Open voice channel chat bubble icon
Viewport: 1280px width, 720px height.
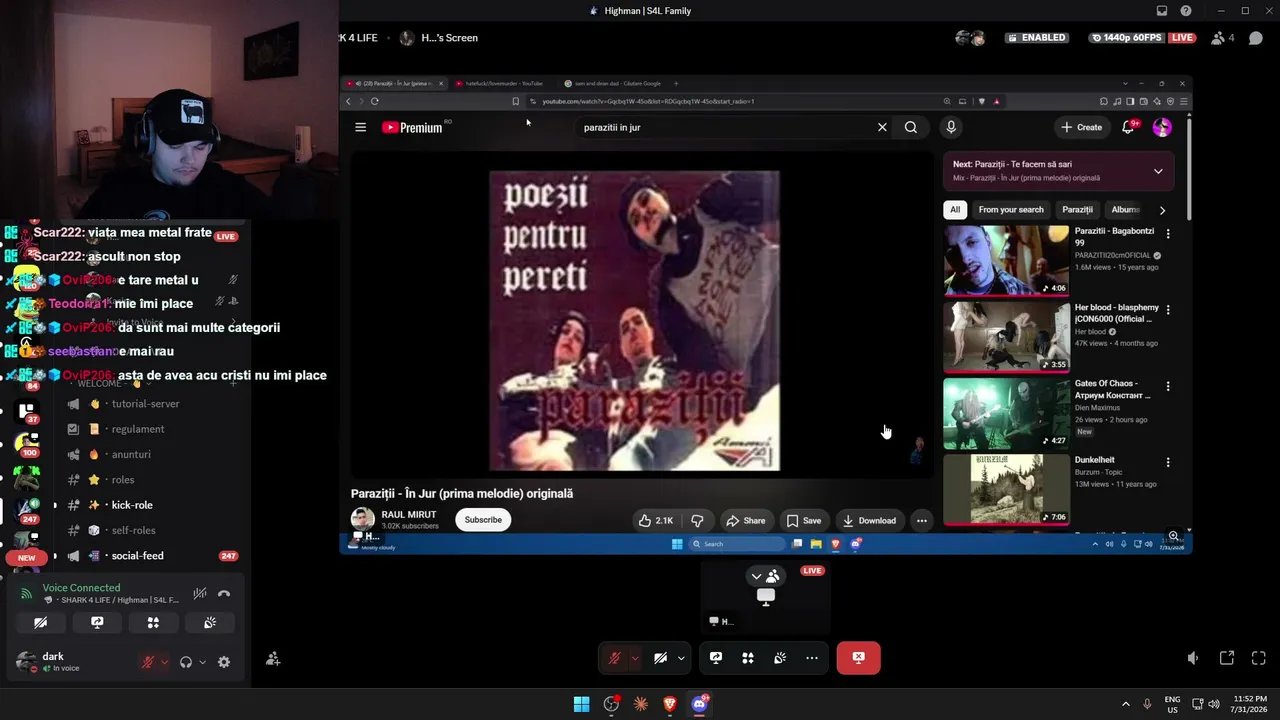coord(1256,38)
